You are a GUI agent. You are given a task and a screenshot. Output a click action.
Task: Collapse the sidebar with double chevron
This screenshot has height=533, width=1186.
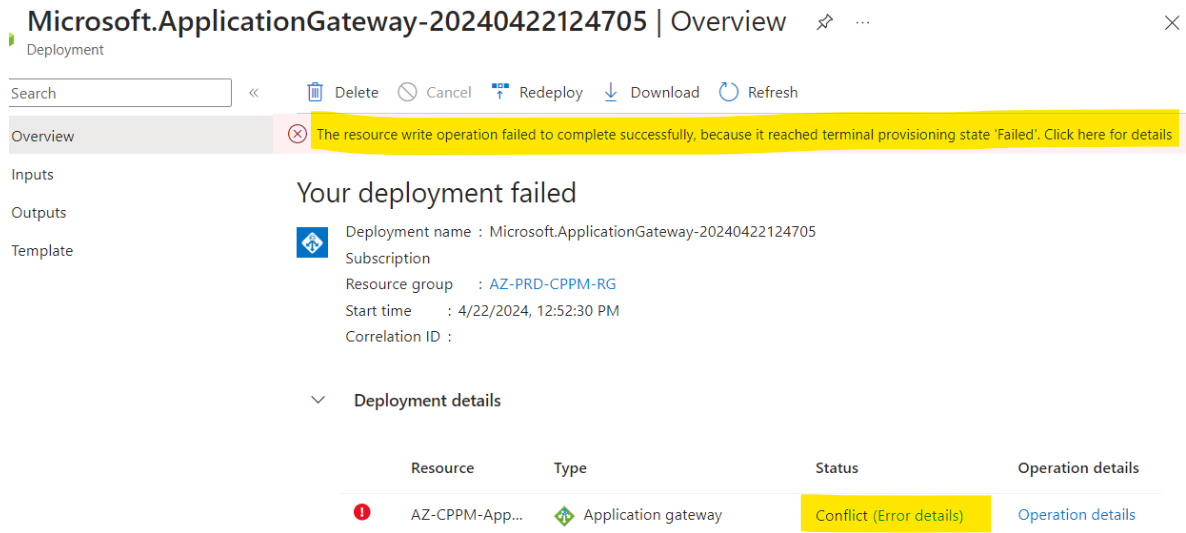pyautogui.click(x=254, y=93)
